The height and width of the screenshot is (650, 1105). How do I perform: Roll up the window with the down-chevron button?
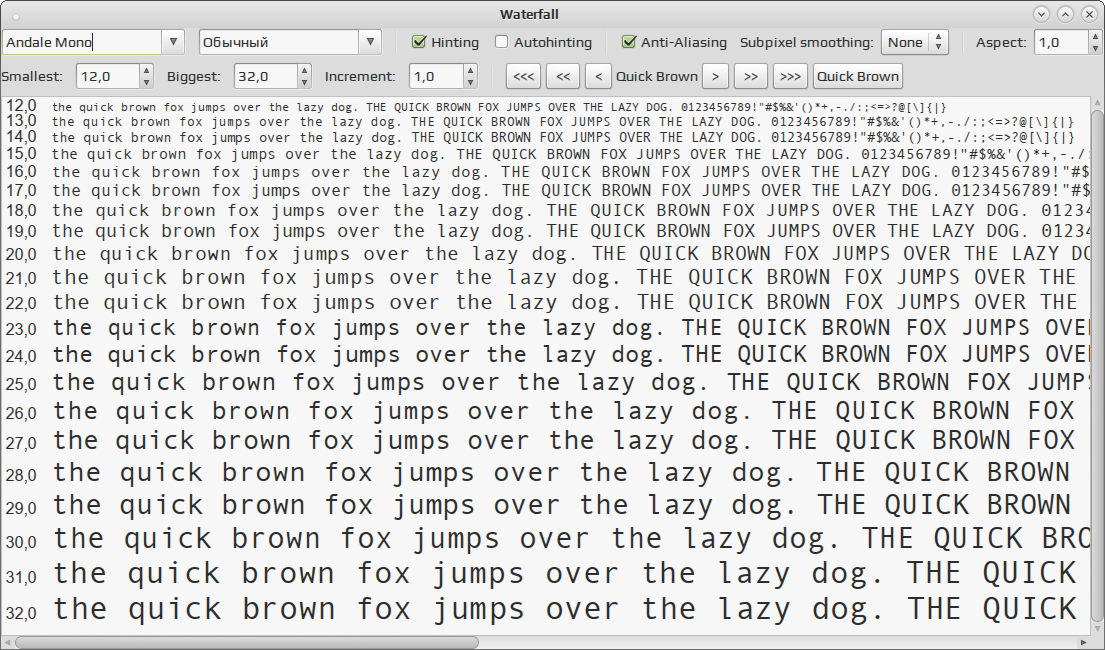click(1042, 14)
